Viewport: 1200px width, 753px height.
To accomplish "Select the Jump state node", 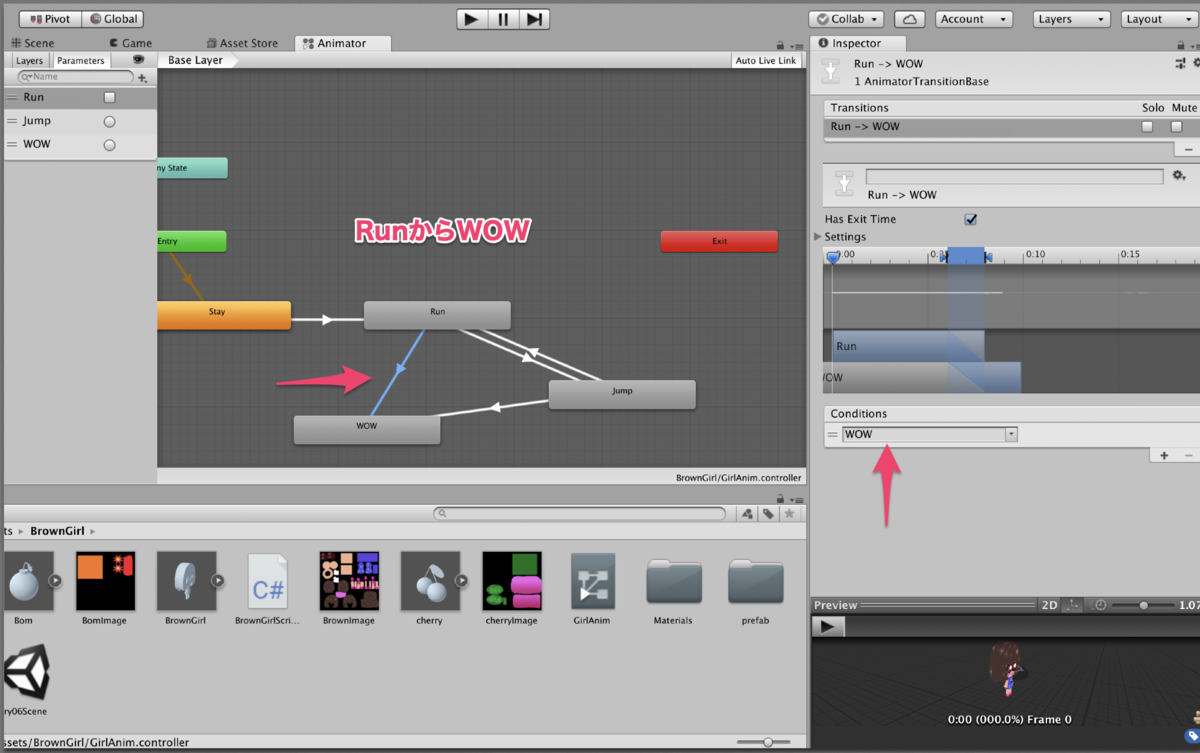I will [x=622, y=394].
